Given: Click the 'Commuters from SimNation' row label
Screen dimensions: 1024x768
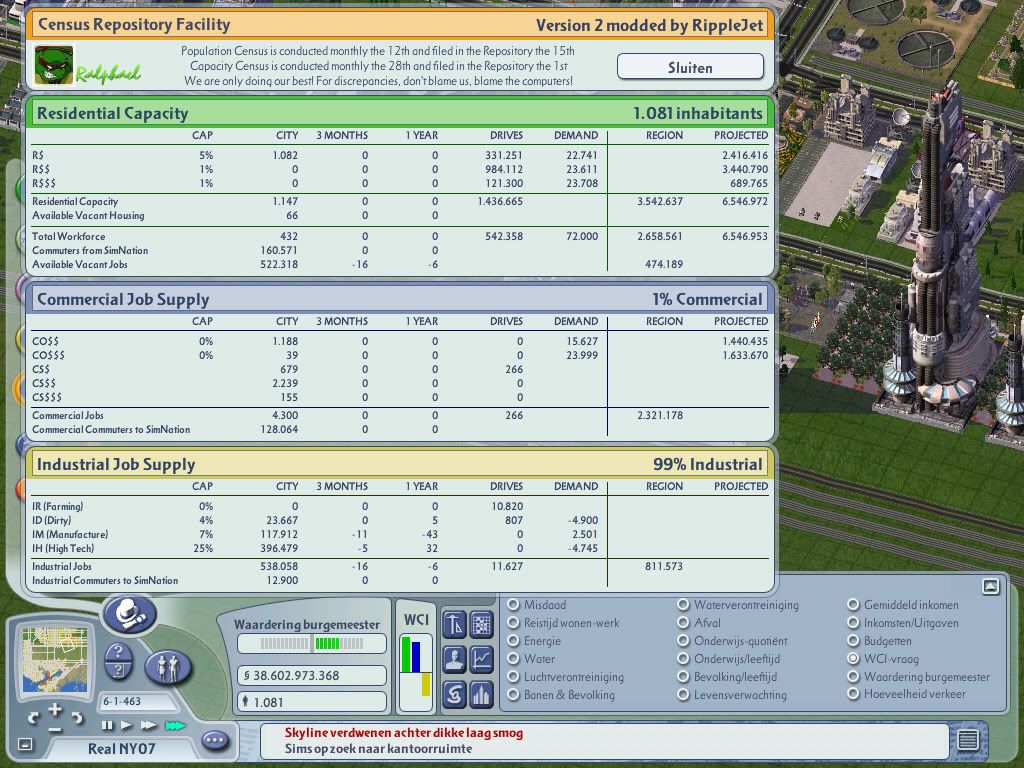Looking at the screenshot, I should point(90,250).
